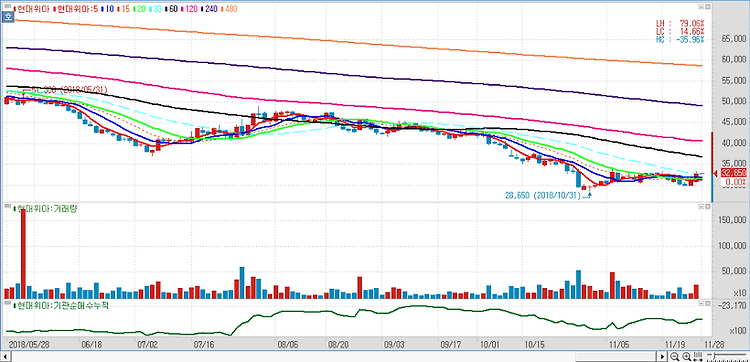Screen dimensions: 750x362
Task: Click the 65,000 price axis label
Action: tap(735, 40)
